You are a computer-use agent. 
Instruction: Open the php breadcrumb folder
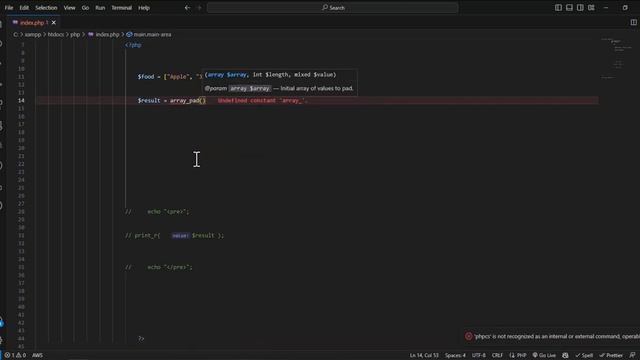[x=75, y=35]
